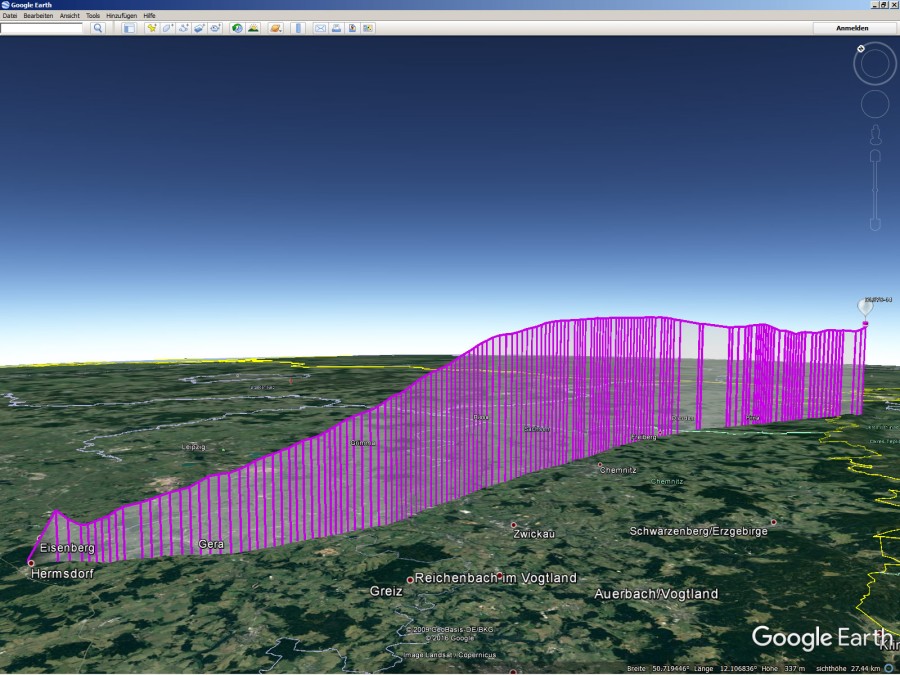Expand the Tools menu

(93, 16)
